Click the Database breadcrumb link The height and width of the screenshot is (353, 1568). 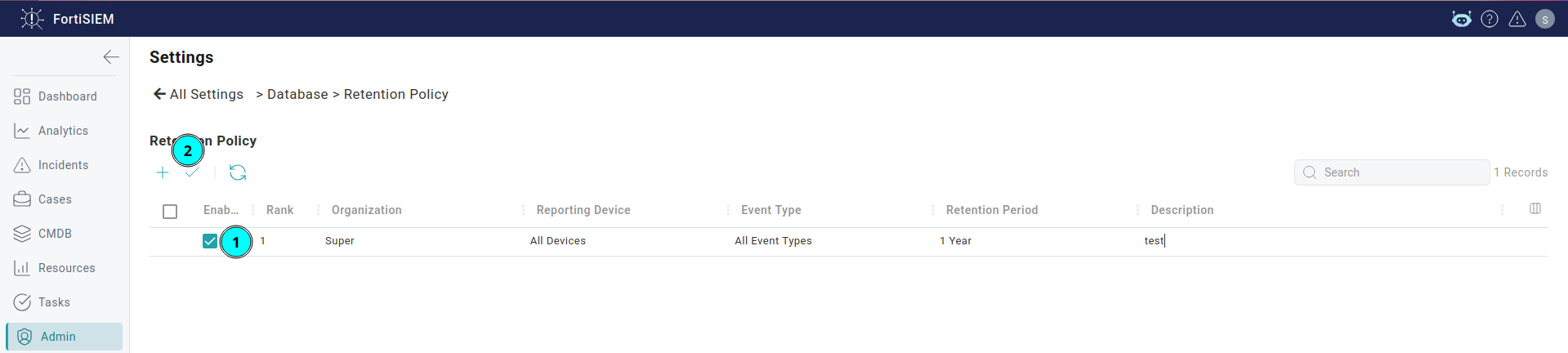coord(297,94)
